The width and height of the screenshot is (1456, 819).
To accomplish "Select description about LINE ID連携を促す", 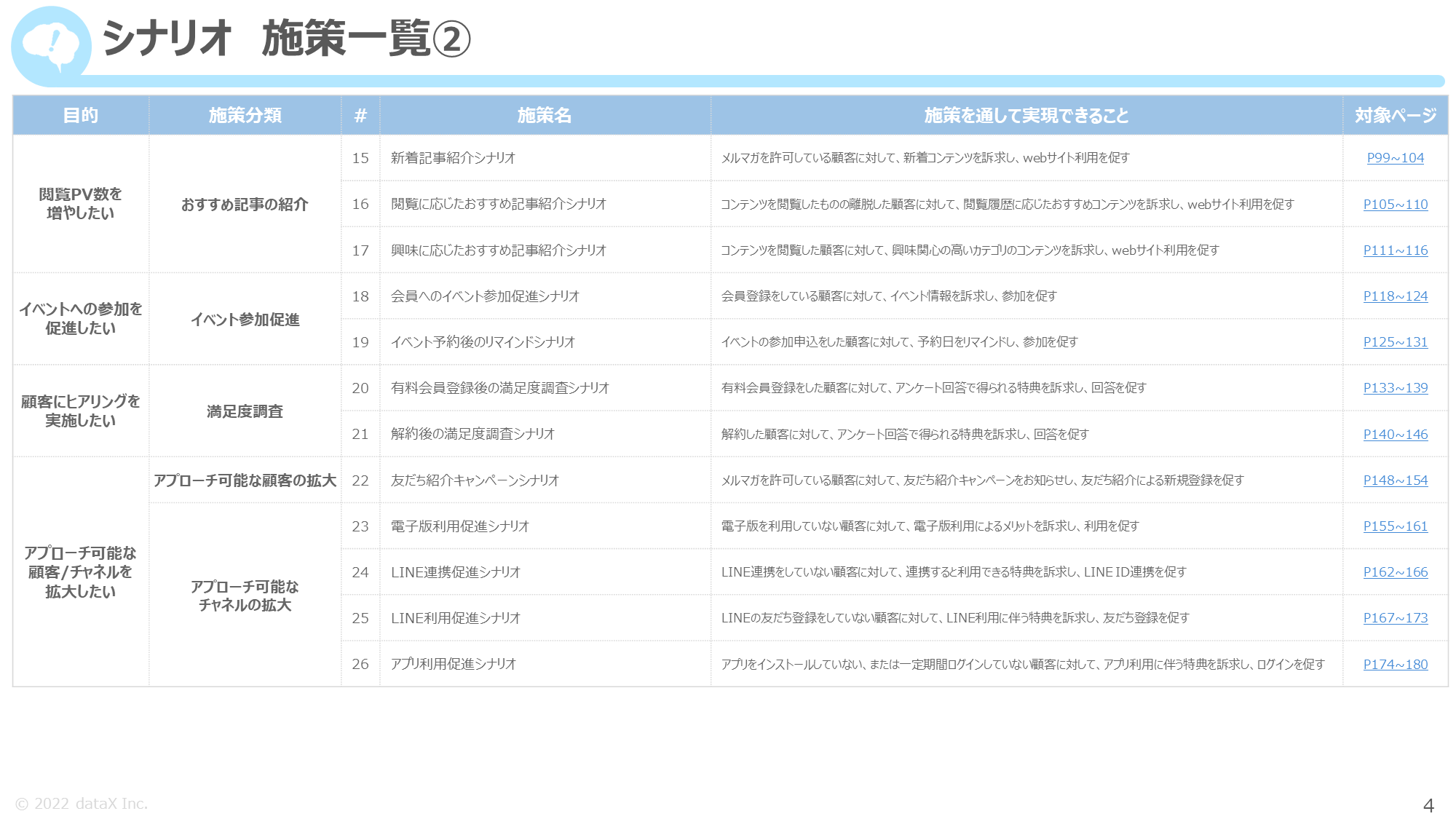I will tap(1026, 572).
